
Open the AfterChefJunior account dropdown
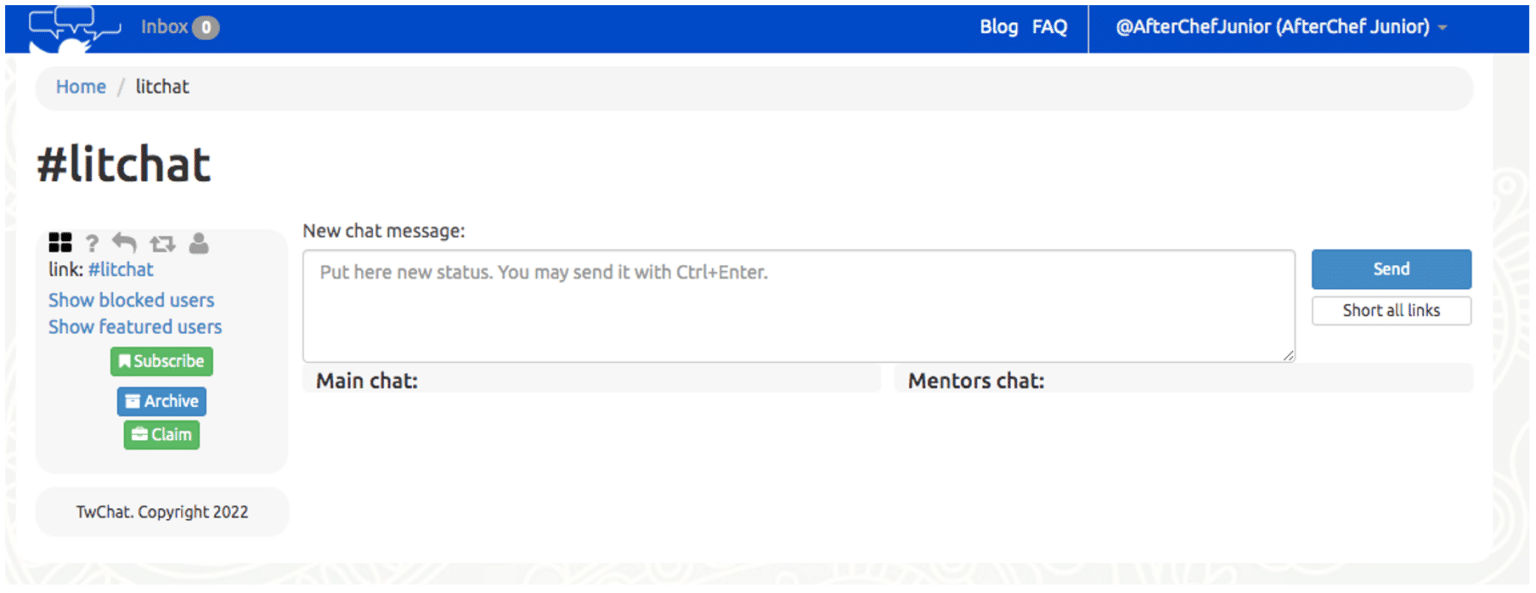click(1281, 27)
